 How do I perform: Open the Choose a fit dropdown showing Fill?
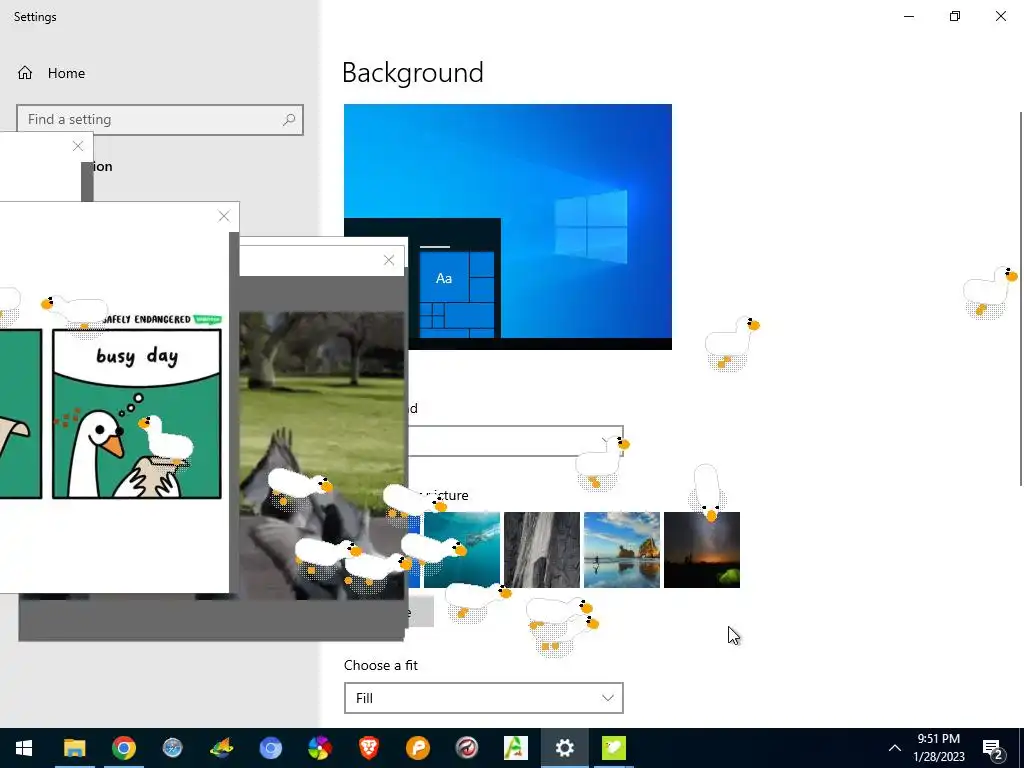click(483, 698)
